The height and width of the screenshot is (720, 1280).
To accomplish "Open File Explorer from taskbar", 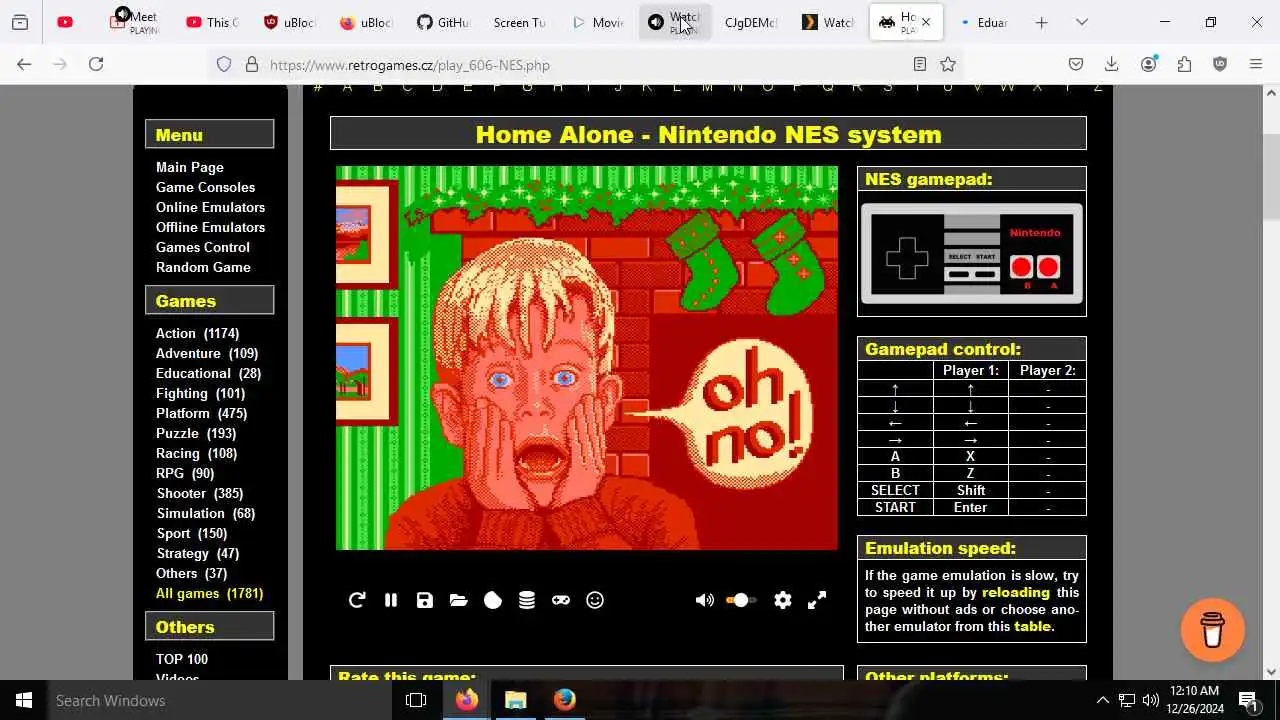I will tap(516, 700).
